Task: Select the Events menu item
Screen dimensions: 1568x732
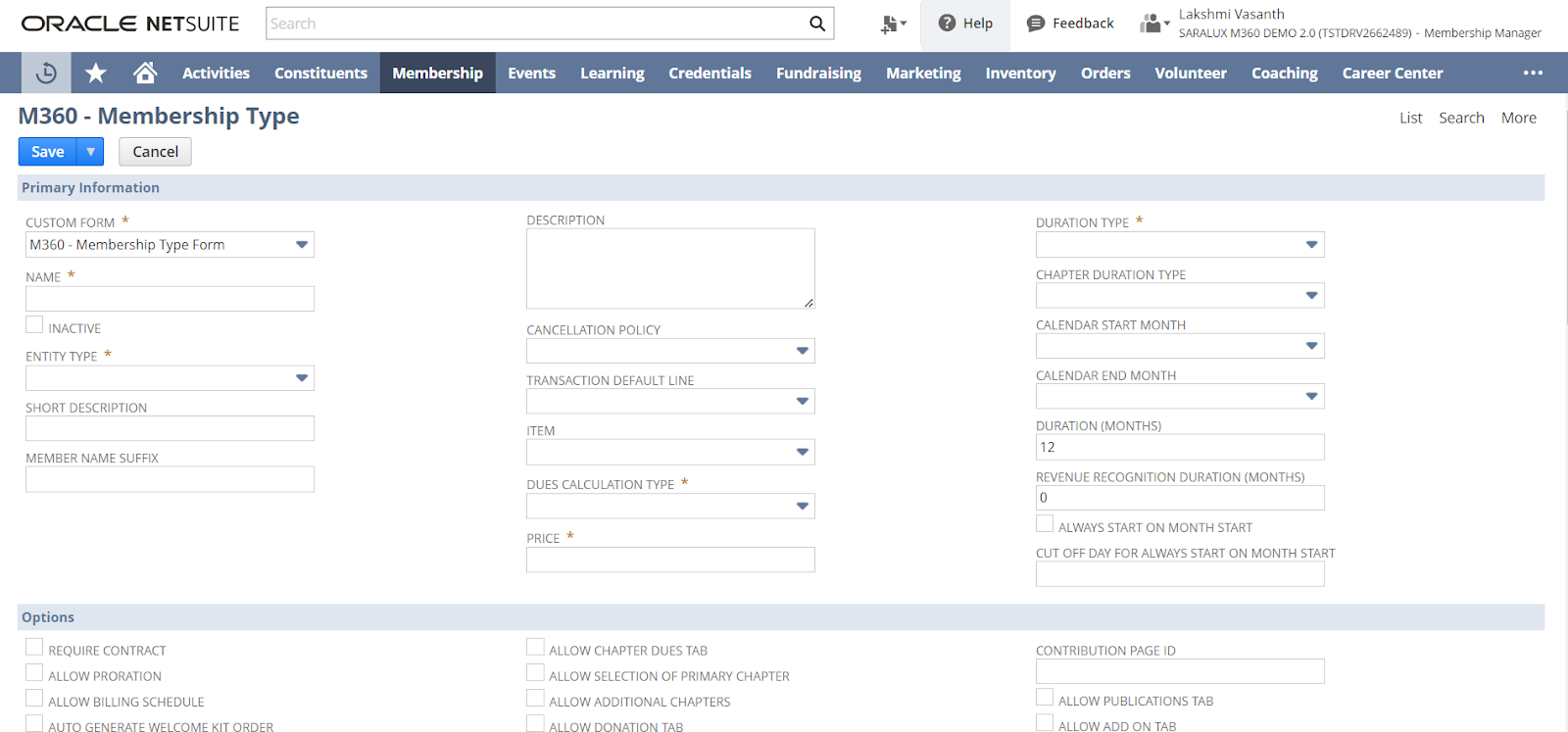Action: pyautogui.click(x=531, y=73)
